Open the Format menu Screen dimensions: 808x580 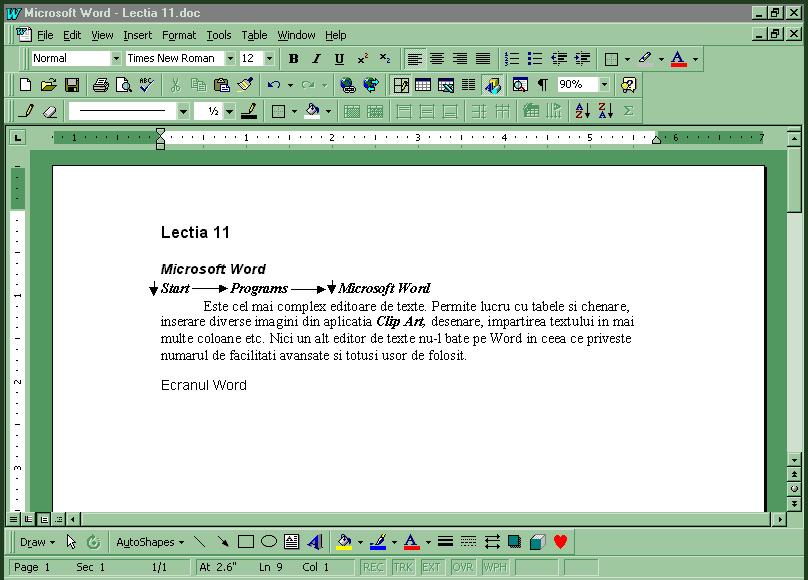click(179, 35)
